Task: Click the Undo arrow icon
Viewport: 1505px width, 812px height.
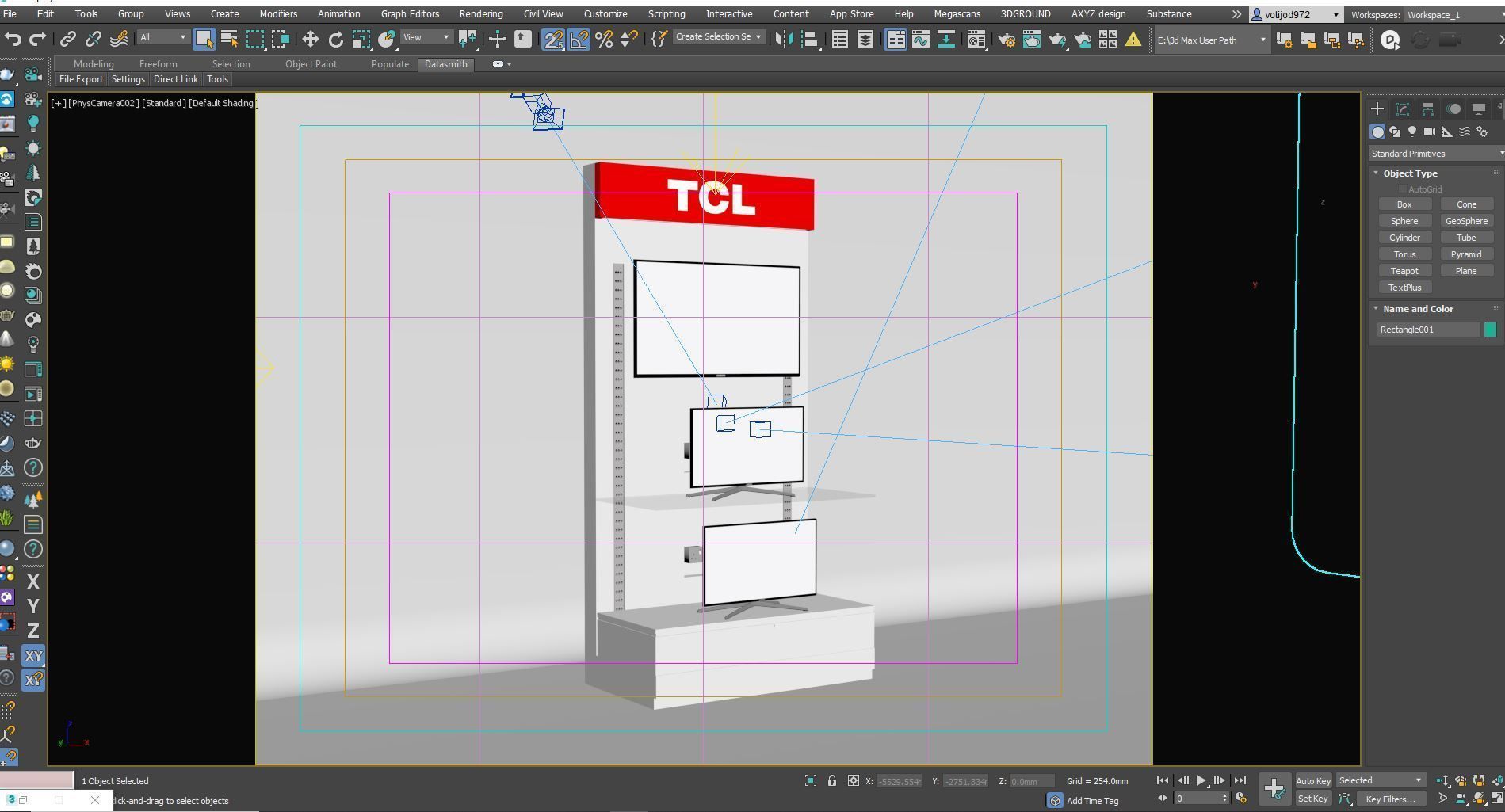Action: coord(13,39)
